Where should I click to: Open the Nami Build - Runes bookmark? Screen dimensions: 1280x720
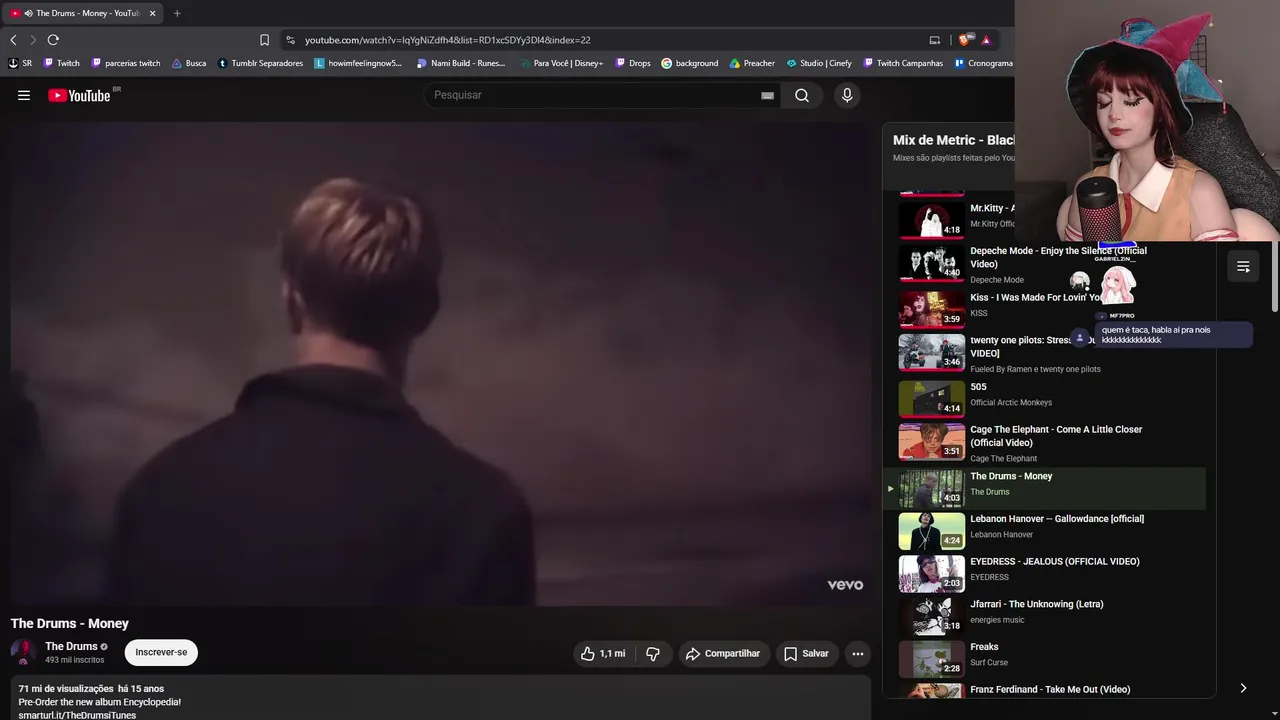click(461, 63)
